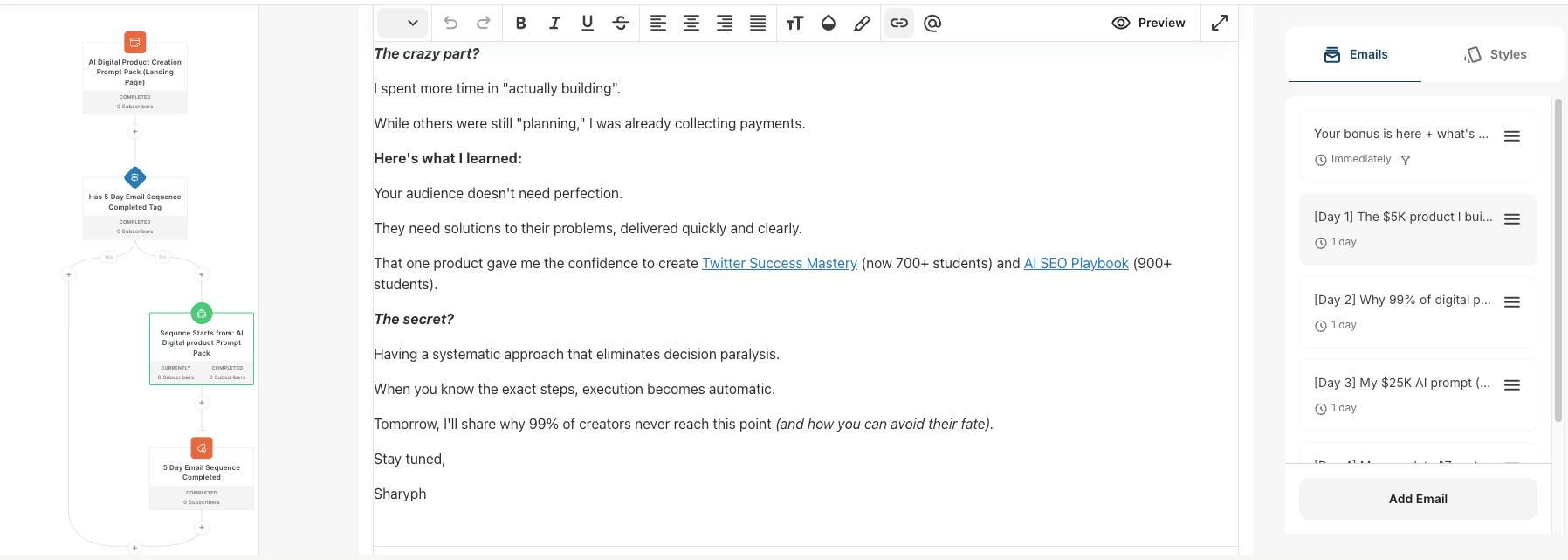This screenshot has height=560, width=1568.
Task: Open the AI SEO Playbook link
Action: tap(1076, 263)
